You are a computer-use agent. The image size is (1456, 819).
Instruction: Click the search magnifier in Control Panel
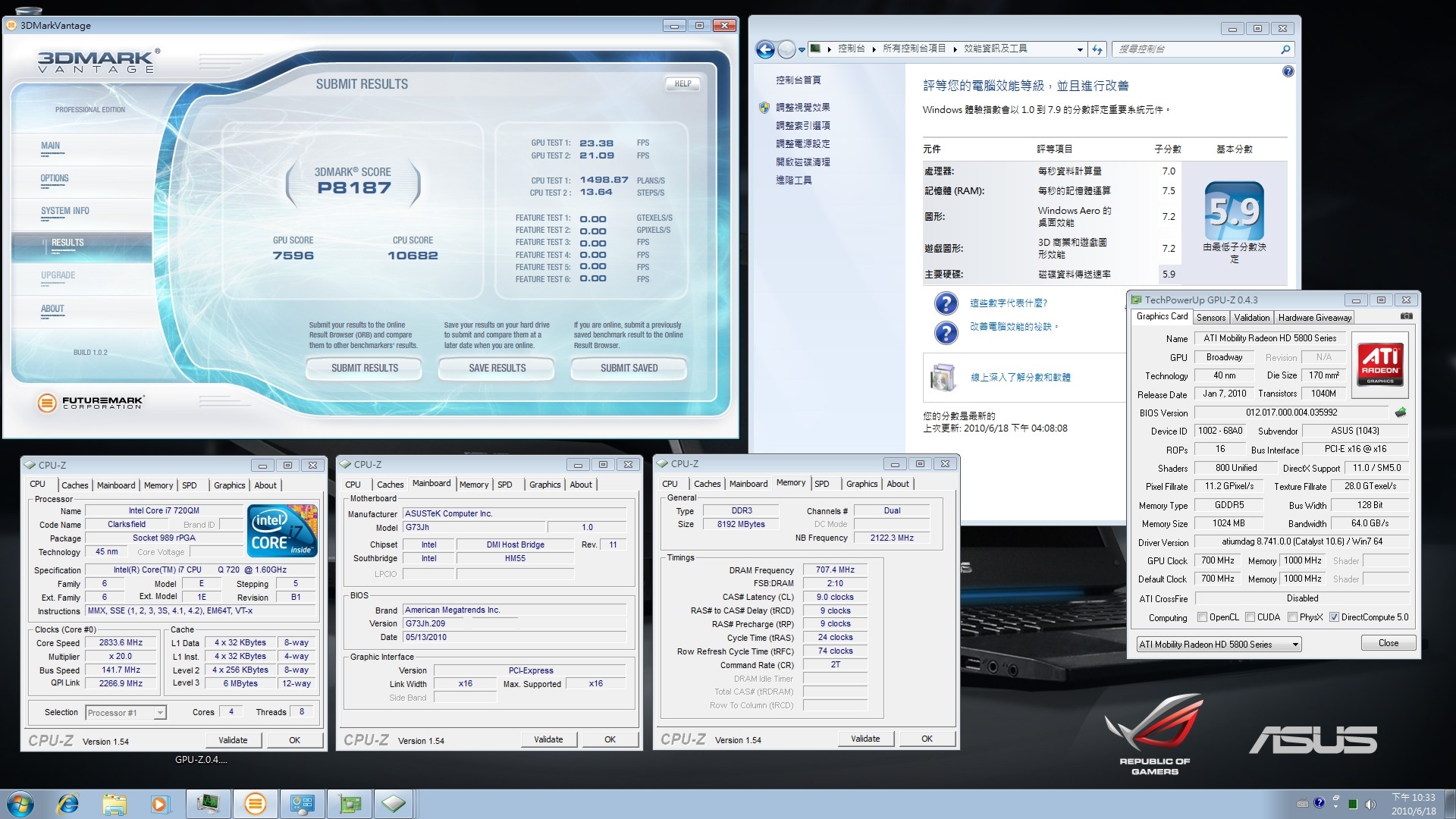tap(1285, 49)
